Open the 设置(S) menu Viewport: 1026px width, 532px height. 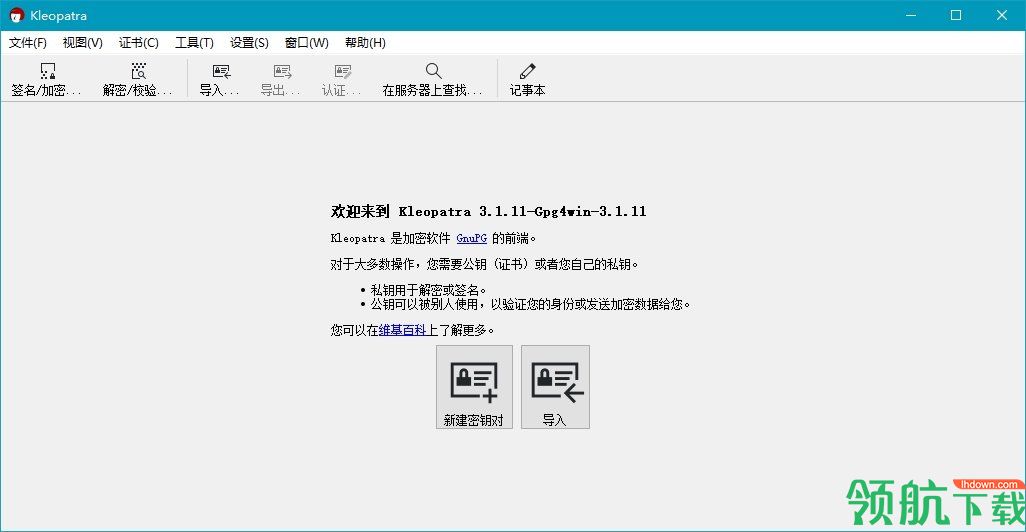249,43
